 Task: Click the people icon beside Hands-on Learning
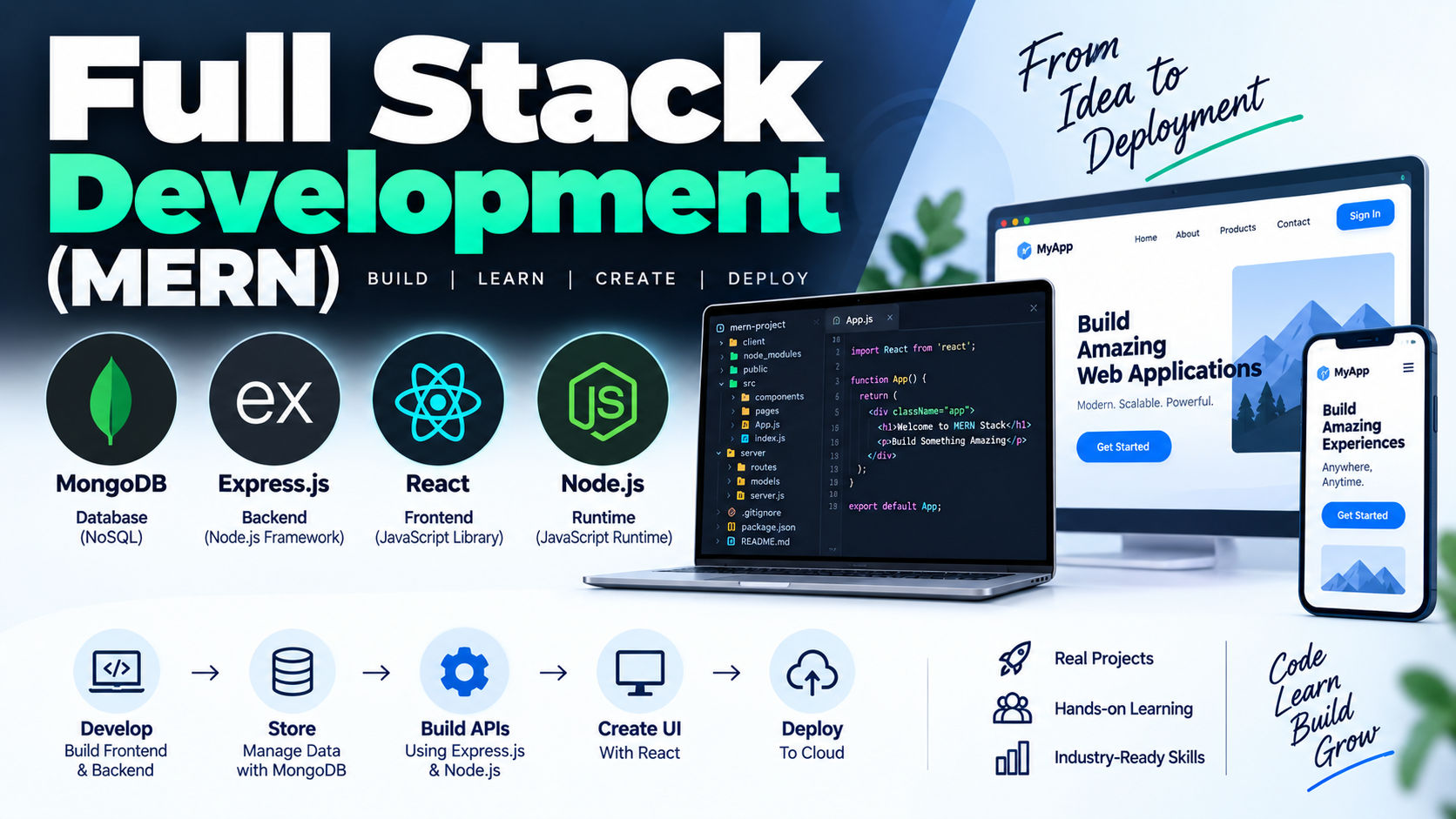point(1013,708)
